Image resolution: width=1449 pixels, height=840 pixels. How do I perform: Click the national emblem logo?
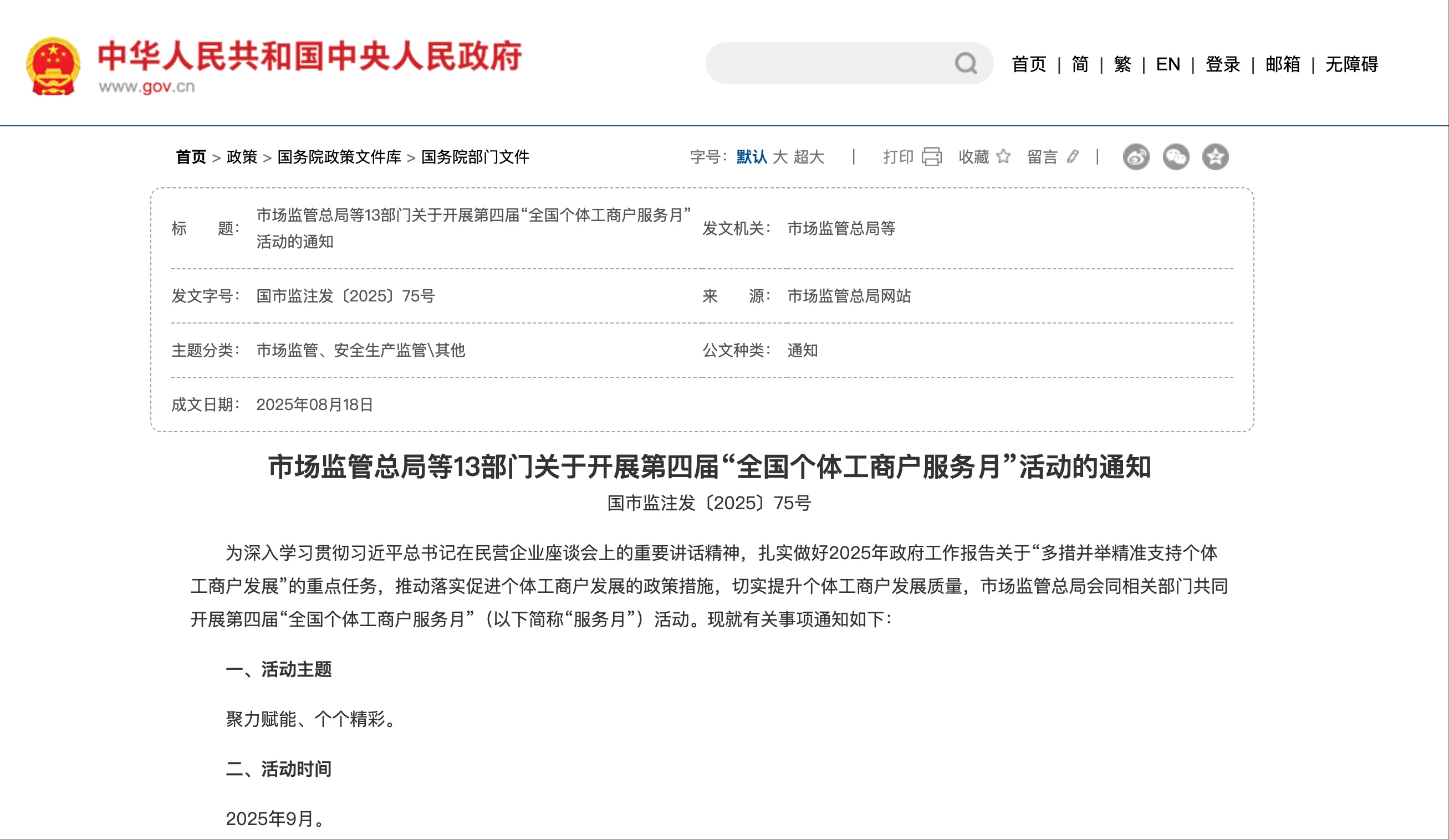pyautogui.click(x=53, y=65)
